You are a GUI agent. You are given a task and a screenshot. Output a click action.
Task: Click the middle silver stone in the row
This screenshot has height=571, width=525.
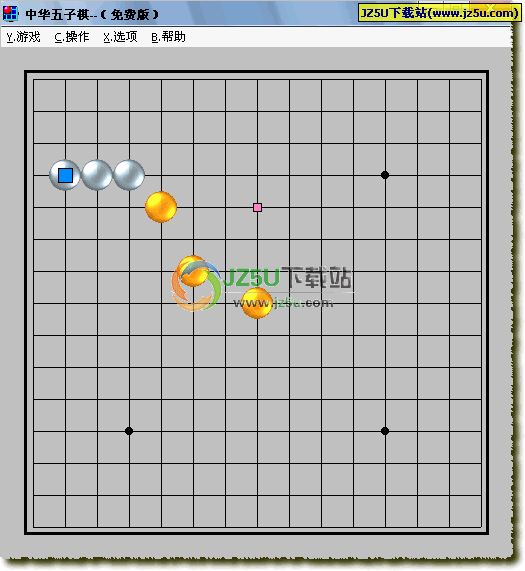[x=97, y=175]
